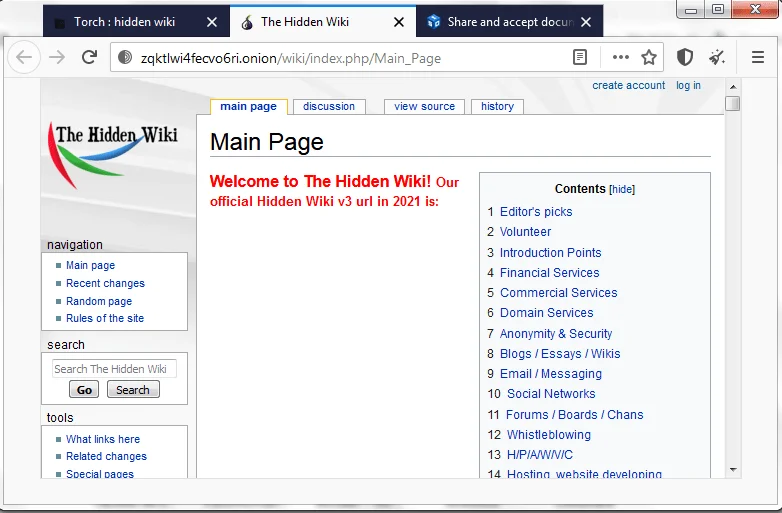Open Related changes tool

coord(106,456)
